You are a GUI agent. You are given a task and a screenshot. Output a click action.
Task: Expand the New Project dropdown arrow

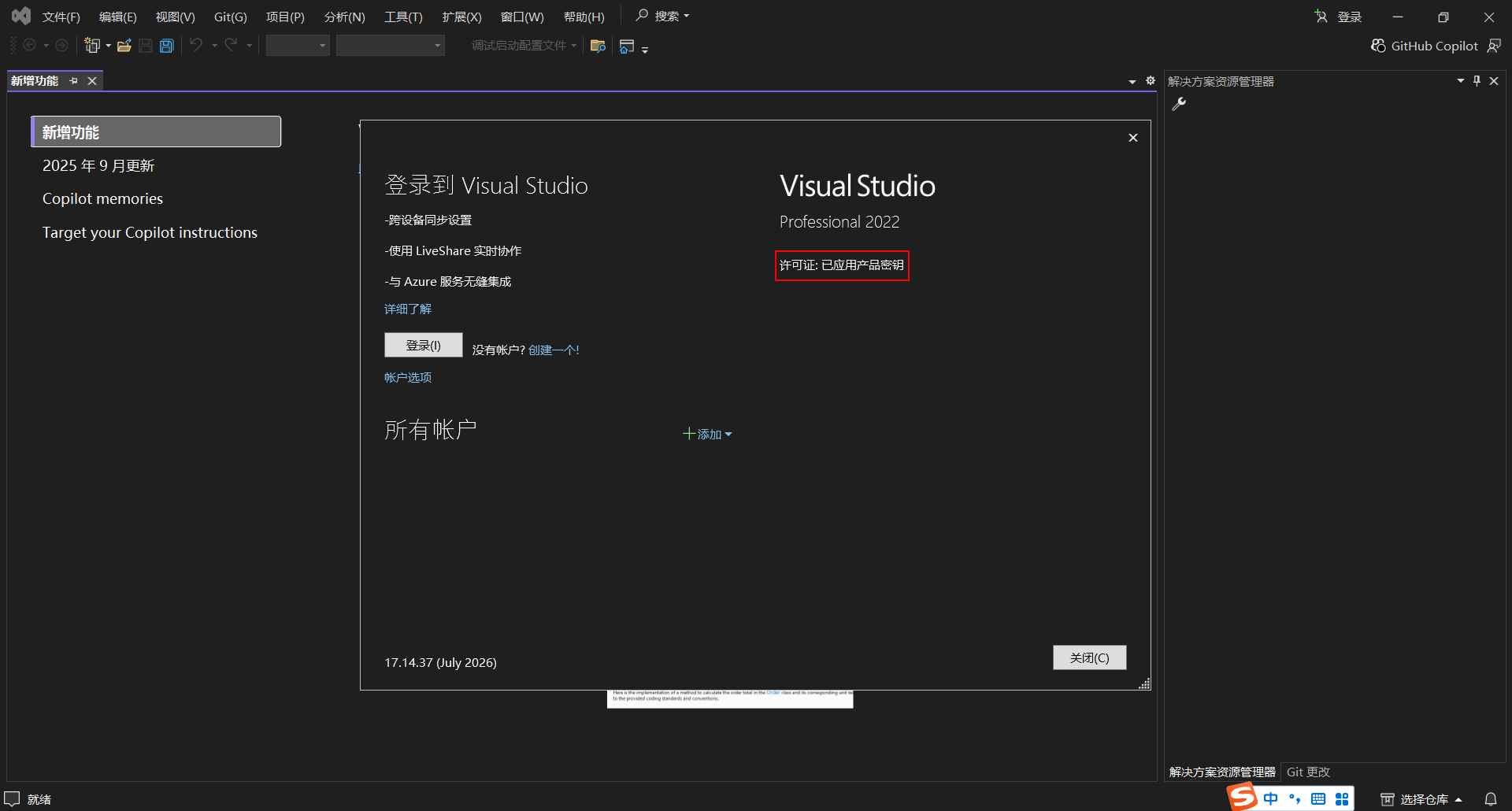[109, 46]
